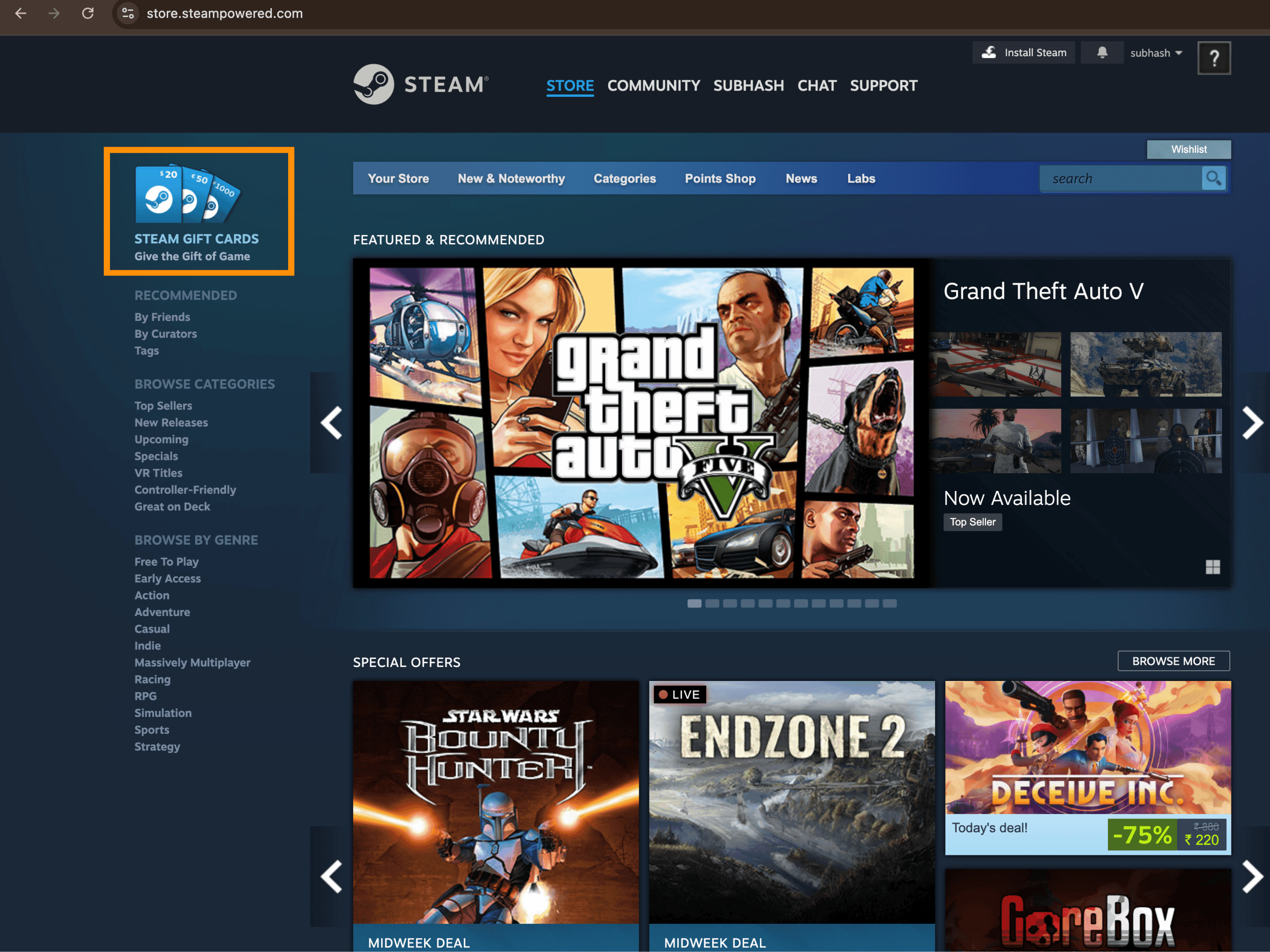The height and width of the screenshot is (952, 1270).
Task: Click Windows platform icon on GTA V
Action: pyautogui.click(x=1213, y=567)
